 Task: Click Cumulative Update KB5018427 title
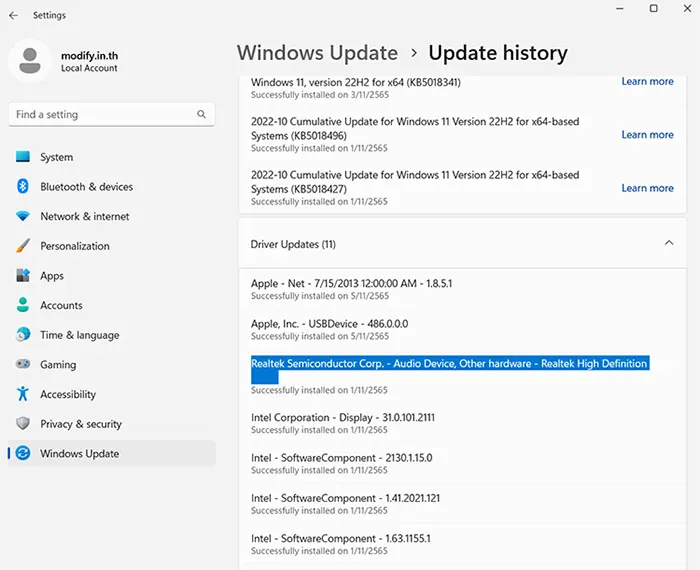[415, 182]
